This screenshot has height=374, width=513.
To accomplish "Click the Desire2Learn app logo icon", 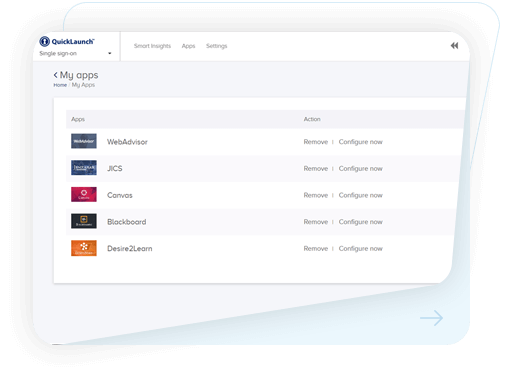I will click(x=84, y=248).
